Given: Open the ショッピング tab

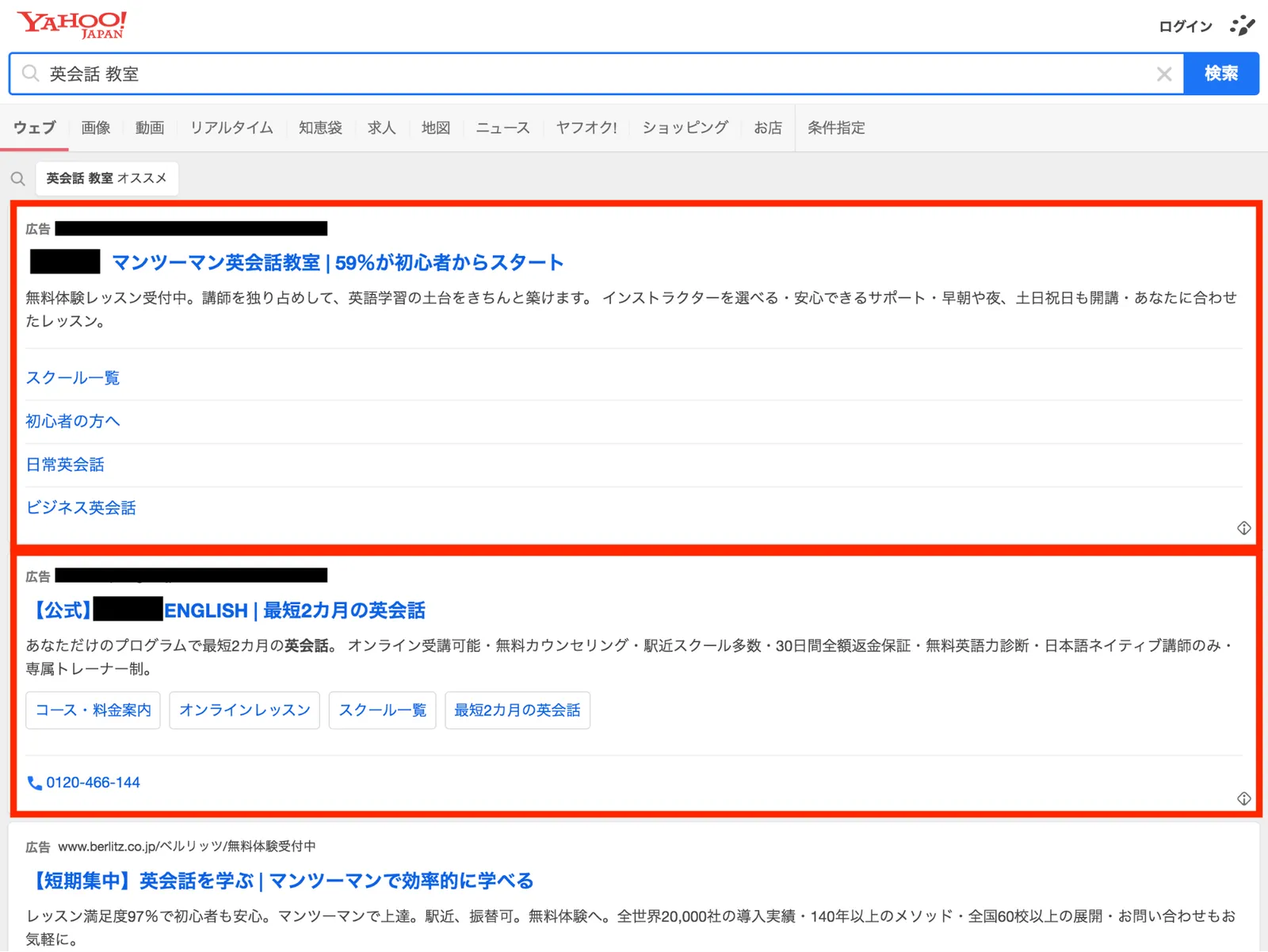Looking at the screenshot, I should click(686, 128).
